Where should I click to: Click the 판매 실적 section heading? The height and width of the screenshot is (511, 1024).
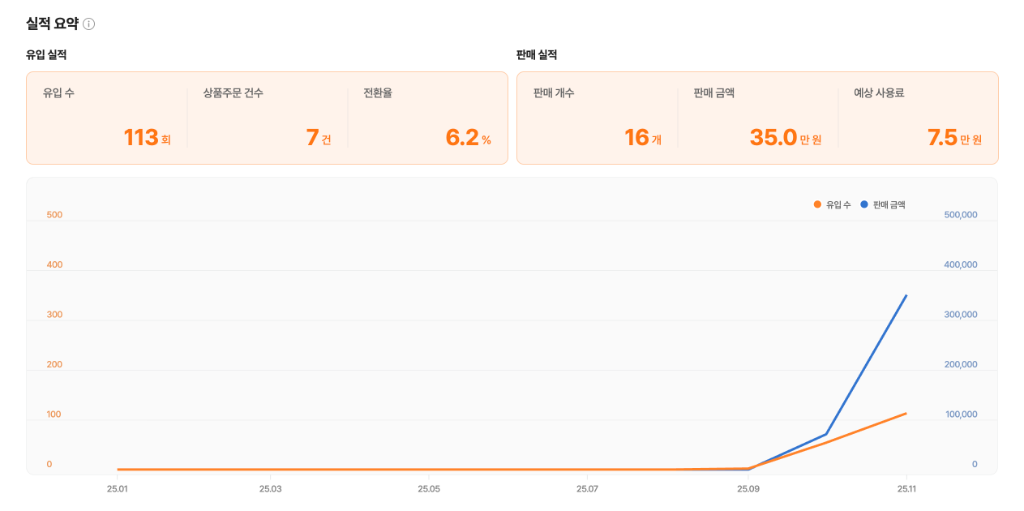click(536, 55)
